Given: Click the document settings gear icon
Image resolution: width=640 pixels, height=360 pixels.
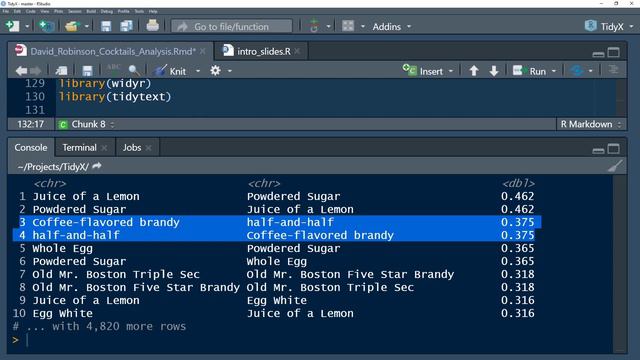Looking at the screenshot, I should (x=215, y=71).
